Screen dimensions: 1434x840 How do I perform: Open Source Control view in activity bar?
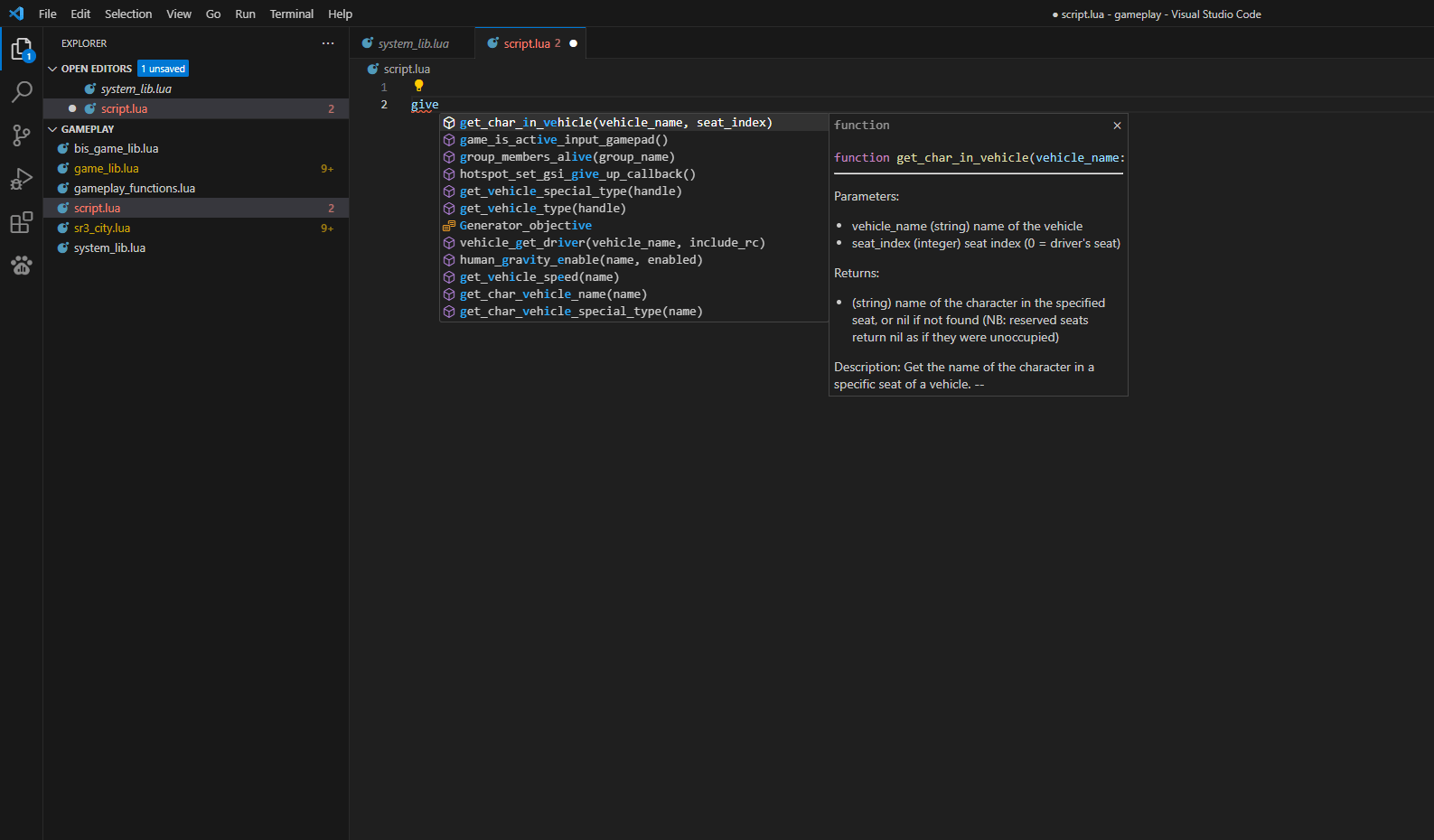coord(22,135)
